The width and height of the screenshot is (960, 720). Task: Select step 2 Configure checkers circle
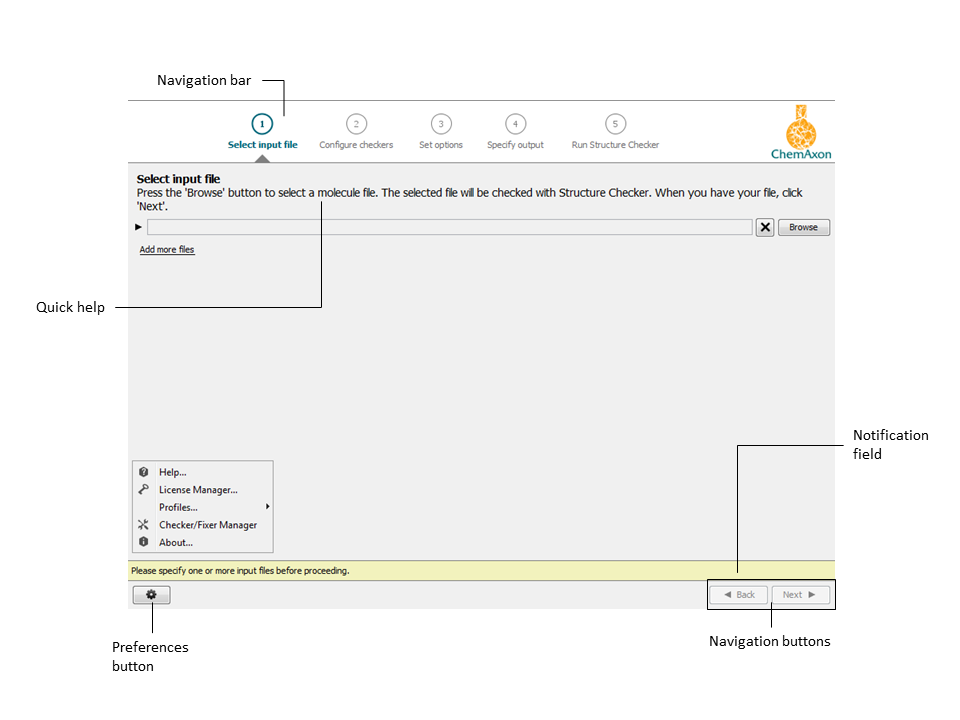pyautogui.click(x=355, y=123)
